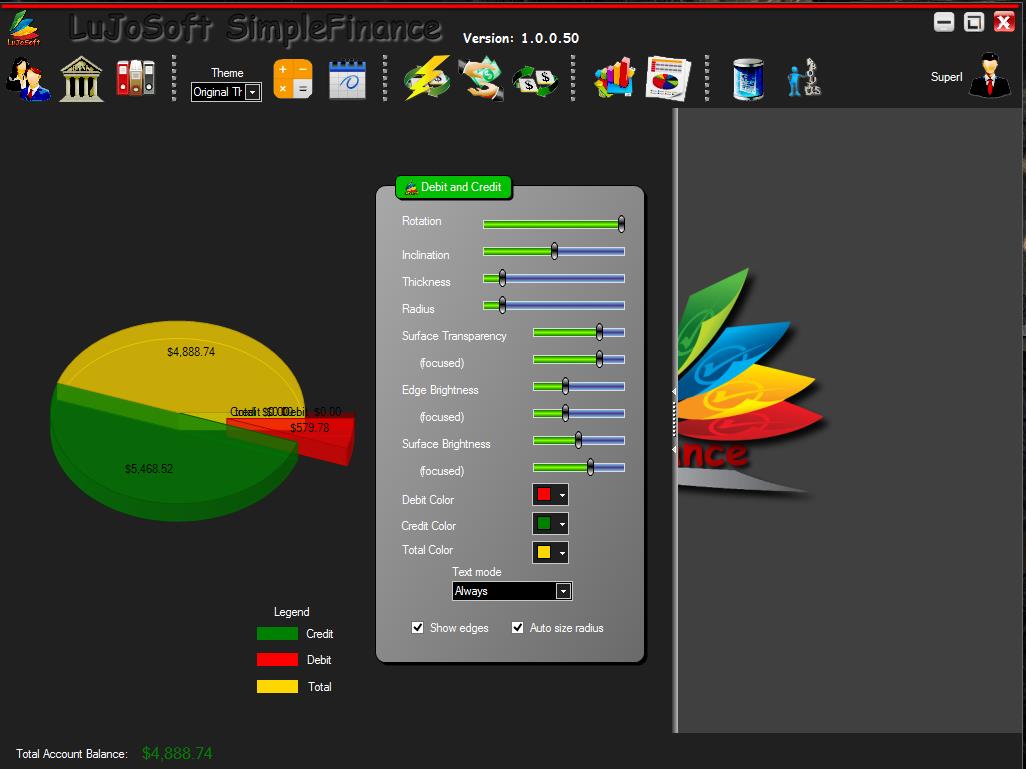
Task: Click the red Debit legend swatch
Action: [x=277, y=660]
